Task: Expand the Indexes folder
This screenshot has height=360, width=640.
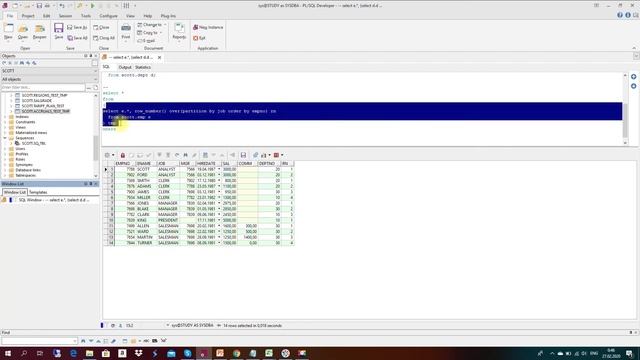Action: pyautogui.click(x=5, y=117)
